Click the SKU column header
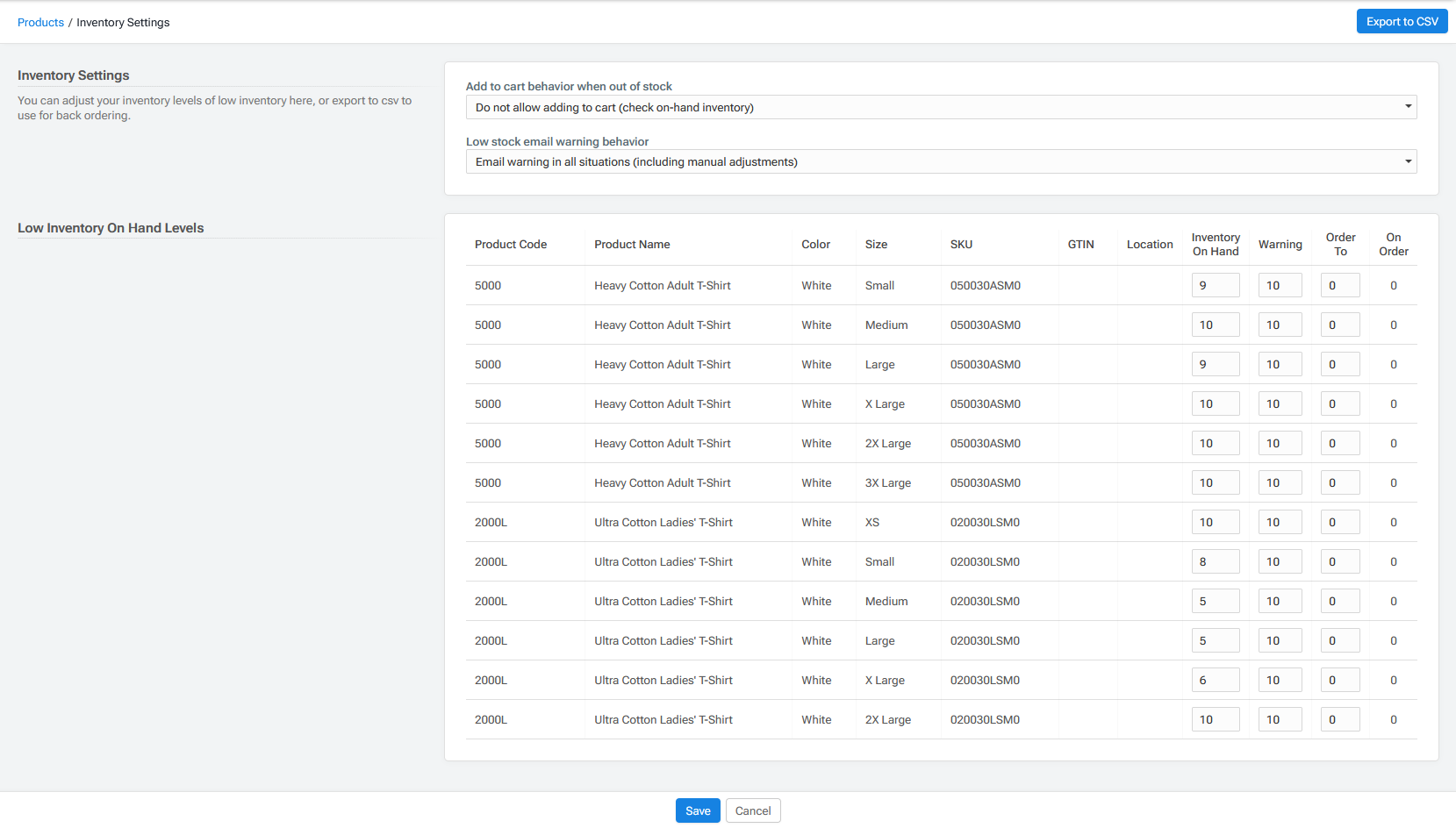The width and height of the screenshot is (1456, 828). 961,245
